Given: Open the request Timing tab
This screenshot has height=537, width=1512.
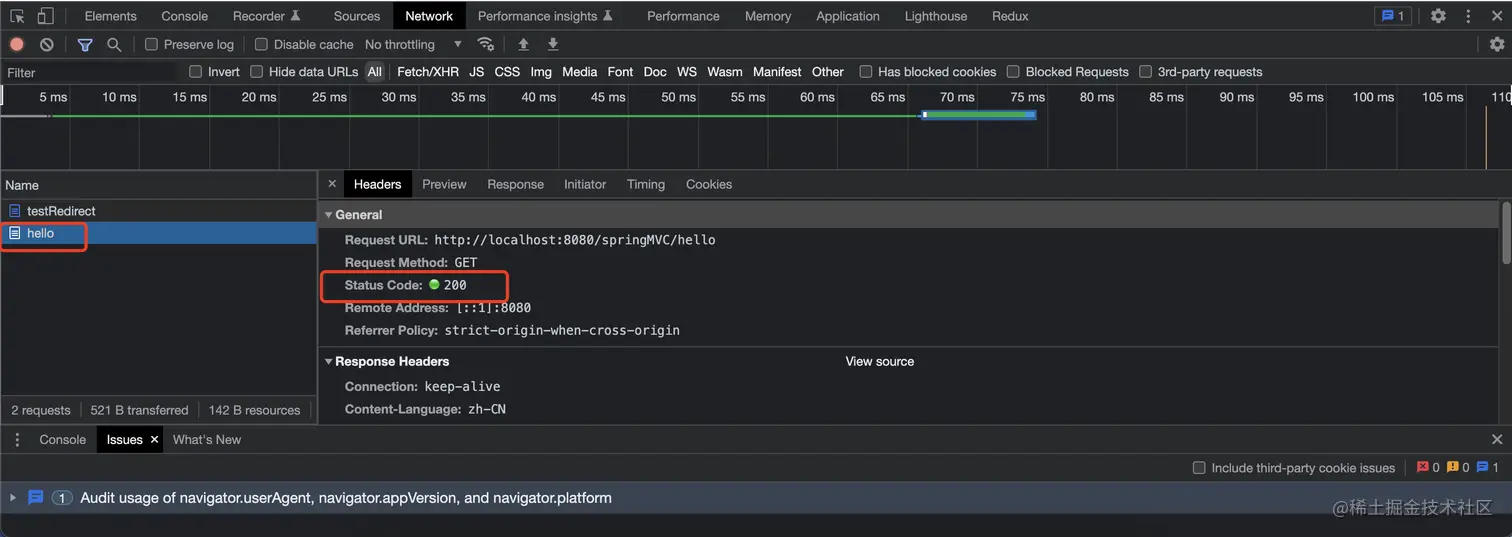Looking at the screenshot, I should click(x=646, y=184).
